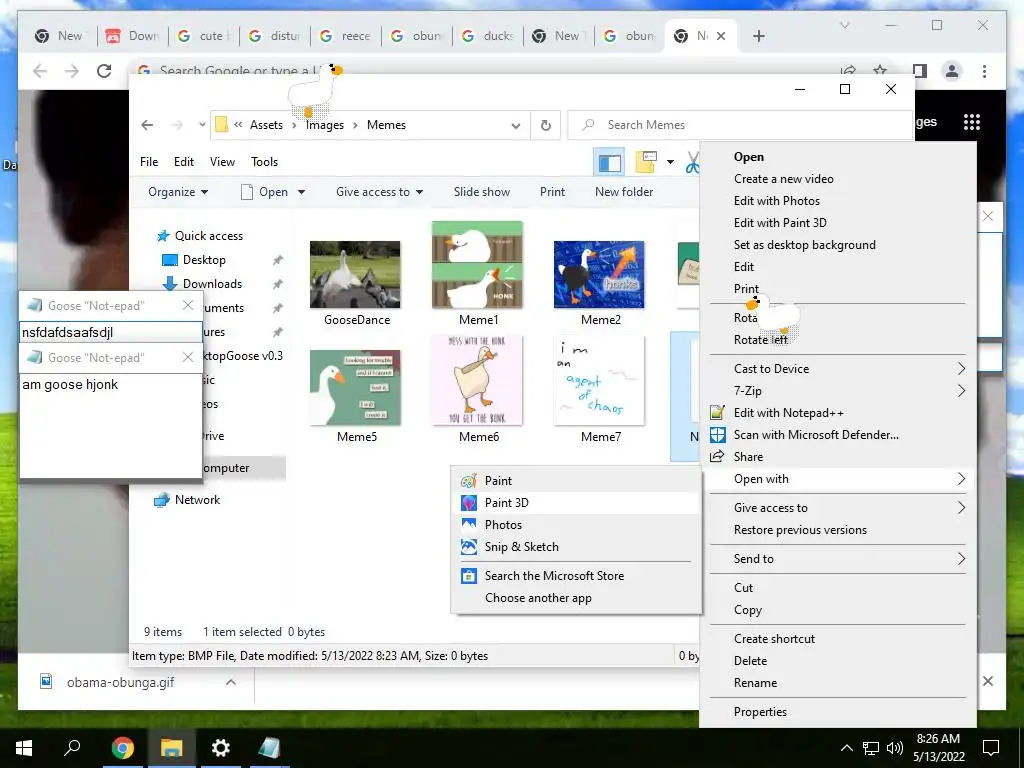Expand the 7-Zip submenu

click(838, 391)
